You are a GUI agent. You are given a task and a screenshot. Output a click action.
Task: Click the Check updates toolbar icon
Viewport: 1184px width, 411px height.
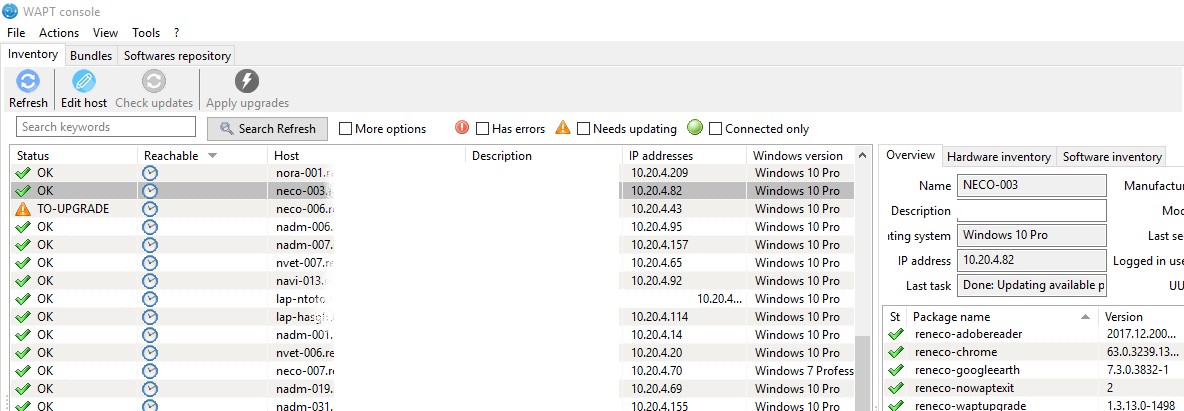pyautogui.click(x=154, y=82)
